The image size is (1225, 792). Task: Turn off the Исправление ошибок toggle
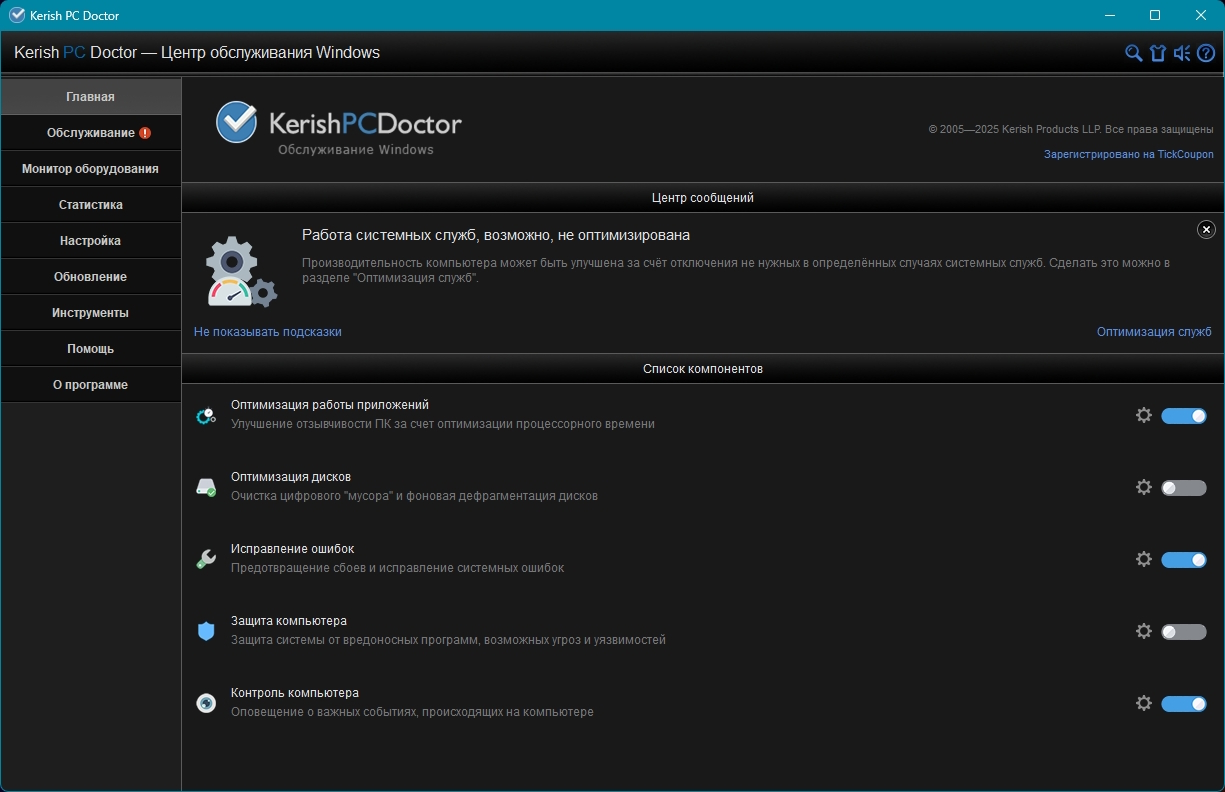1184,560
